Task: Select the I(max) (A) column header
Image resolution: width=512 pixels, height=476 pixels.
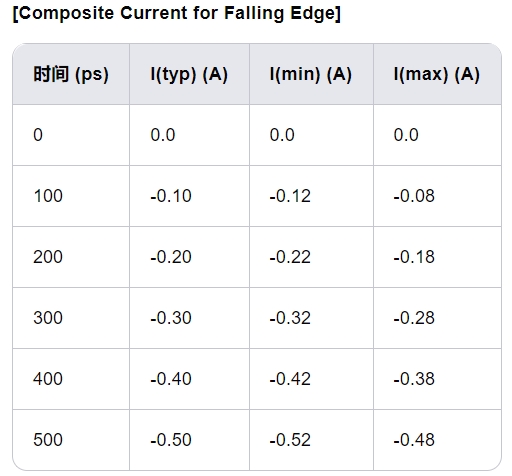Action: tap(437, 74)
